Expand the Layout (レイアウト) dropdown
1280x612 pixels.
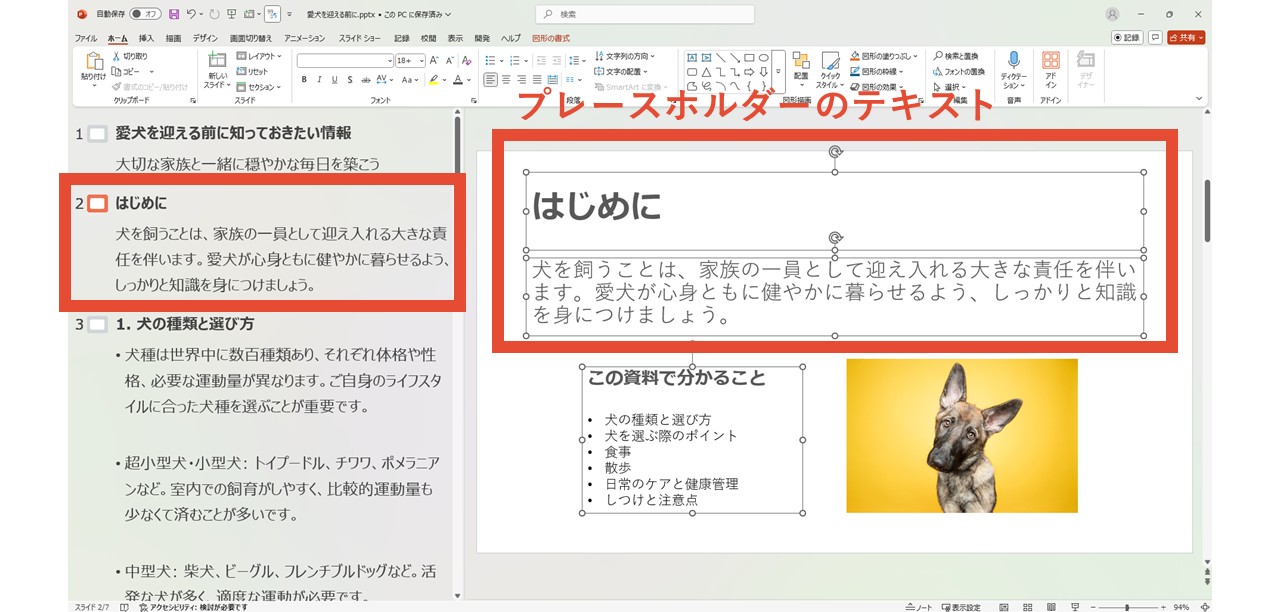point(260,57)
